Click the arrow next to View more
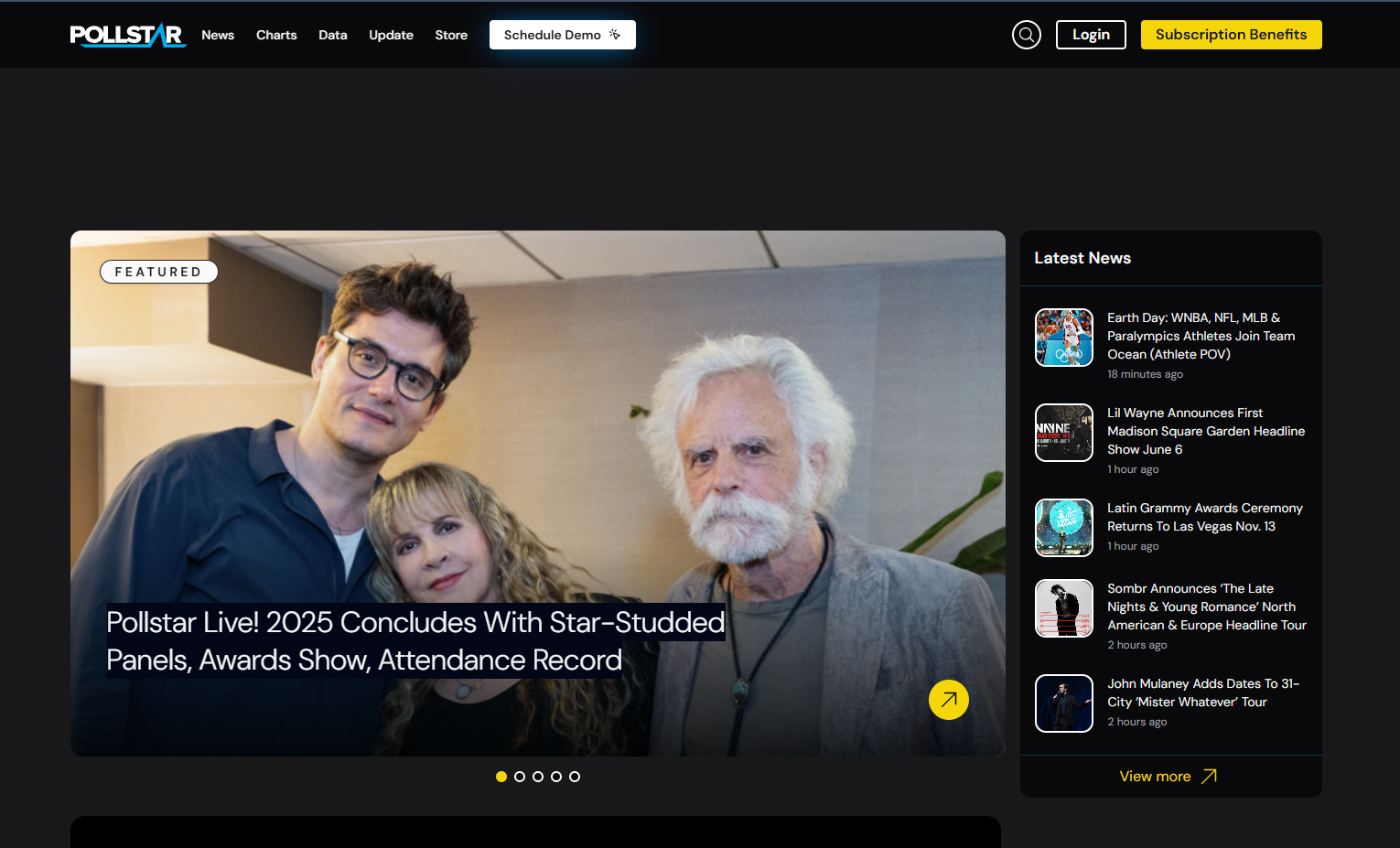 pyautogui.click(x=1209, y=776)
